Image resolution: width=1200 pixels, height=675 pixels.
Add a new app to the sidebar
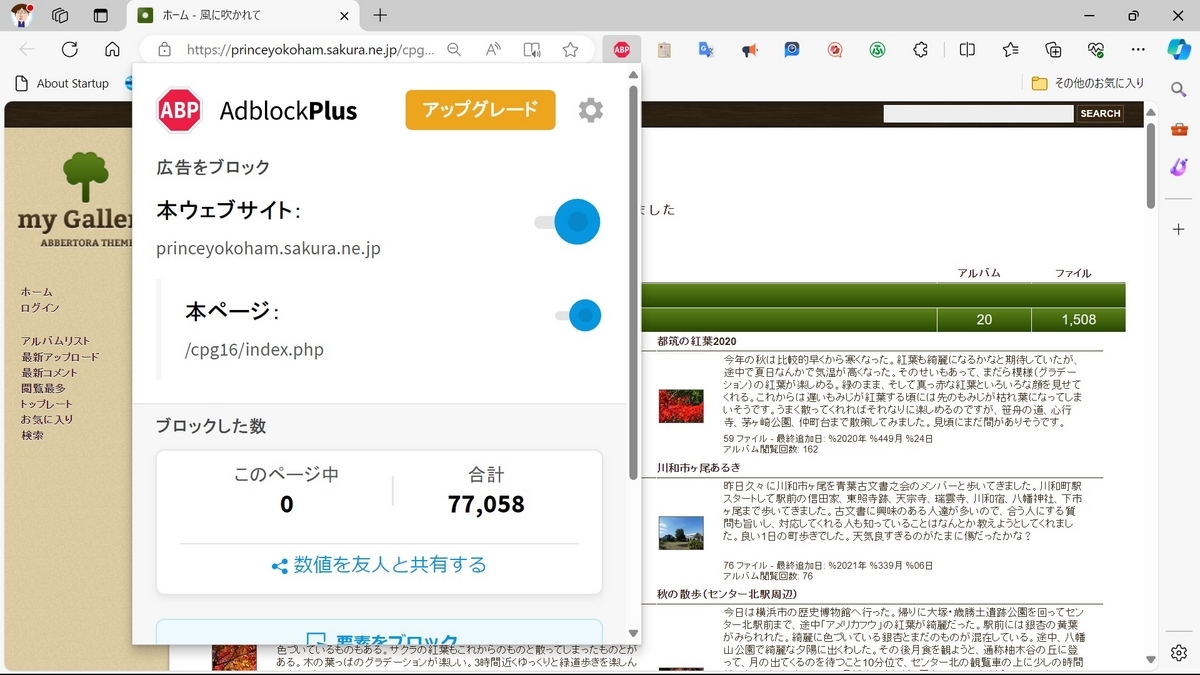click(x=1179, y=229)
